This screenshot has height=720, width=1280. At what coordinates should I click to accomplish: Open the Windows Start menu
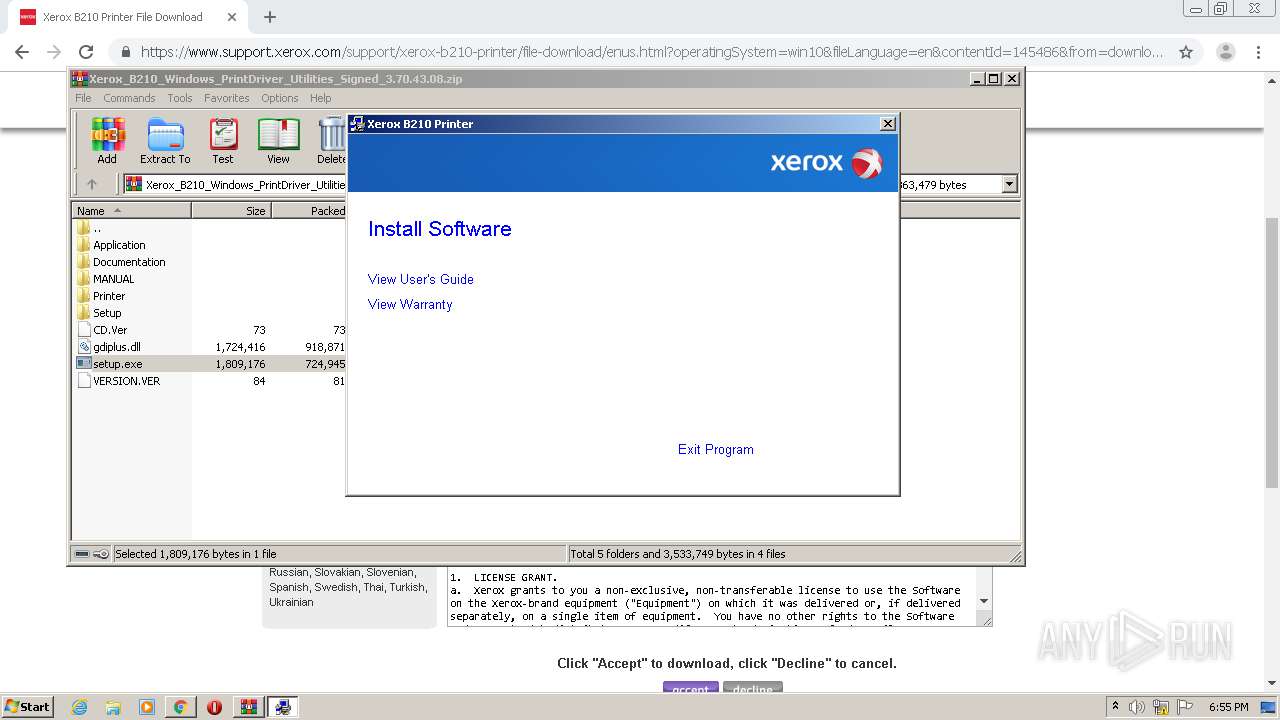pyautogui.click(x=27, y=706)
